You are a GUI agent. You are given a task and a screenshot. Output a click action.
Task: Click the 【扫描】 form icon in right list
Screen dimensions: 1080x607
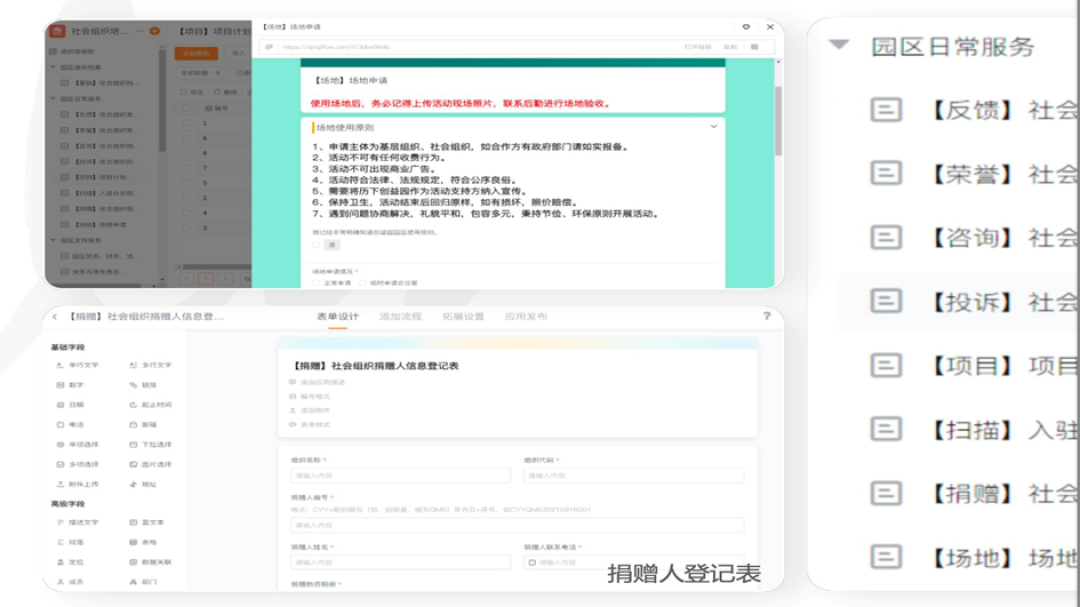[x=886, y=429]
